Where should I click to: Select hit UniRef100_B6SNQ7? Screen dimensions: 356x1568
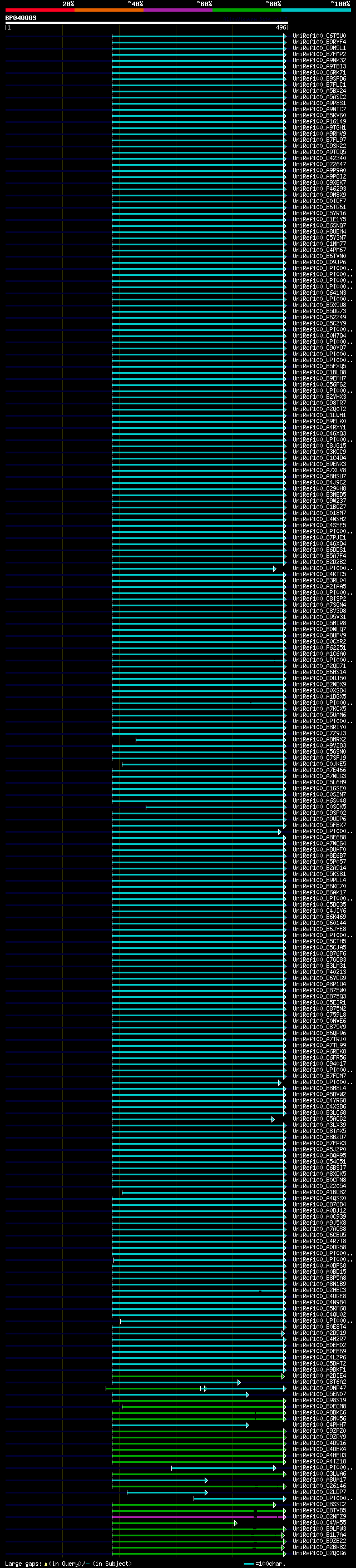coord(319,226)
